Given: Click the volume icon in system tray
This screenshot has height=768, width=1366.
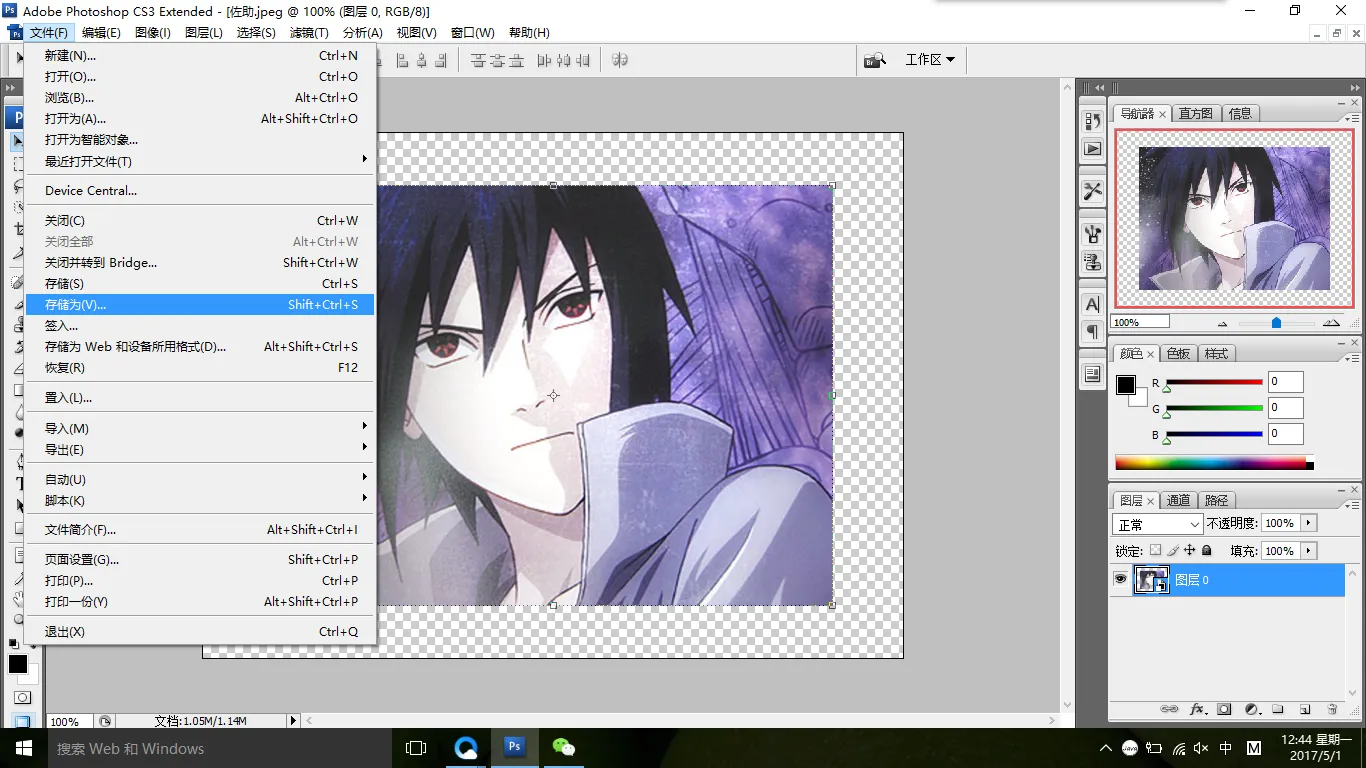Looking at the screenshot, I should click(1201, 748).
